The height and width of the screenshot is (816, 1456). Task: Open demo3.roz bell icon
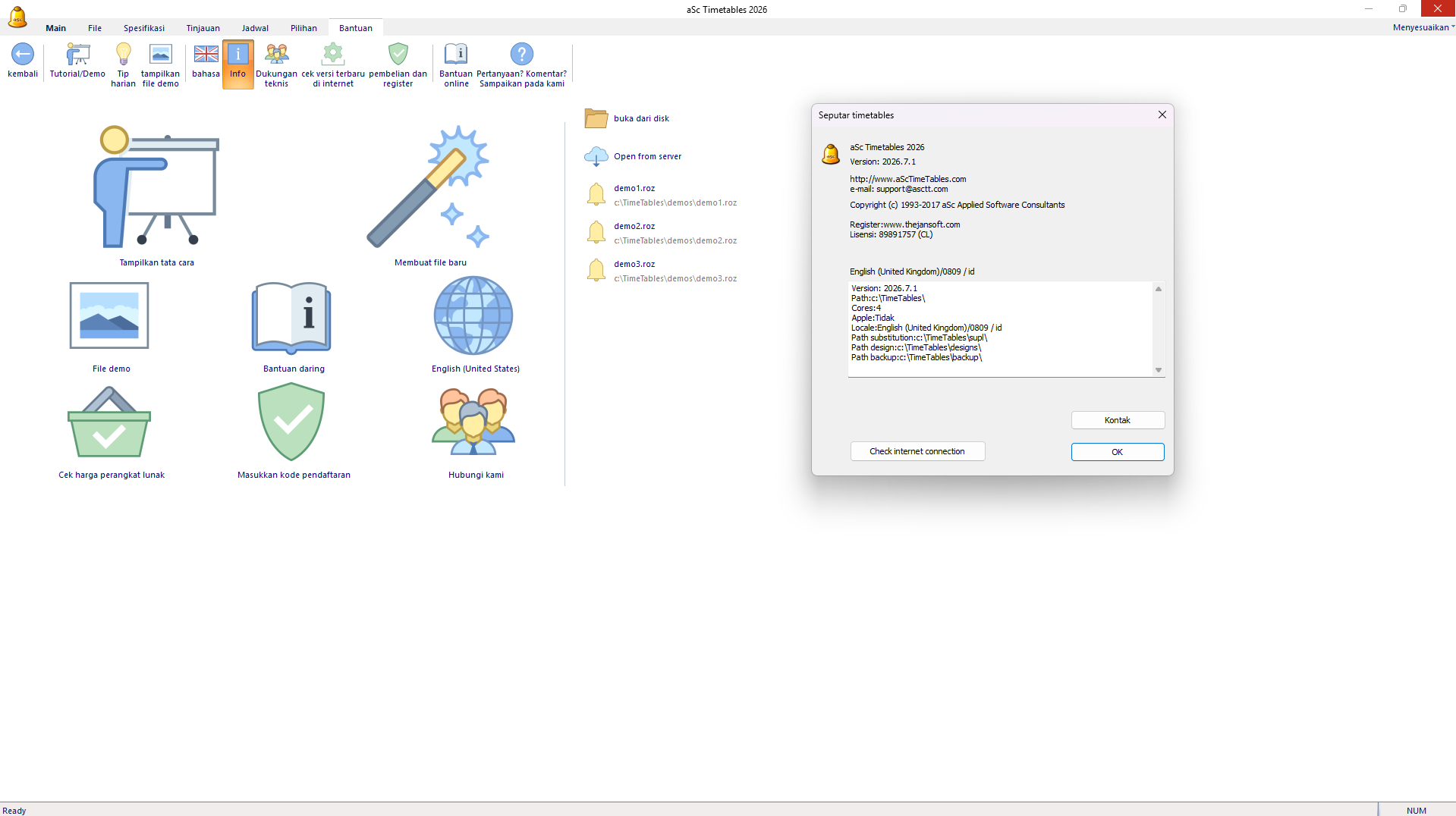coord(596,270)
